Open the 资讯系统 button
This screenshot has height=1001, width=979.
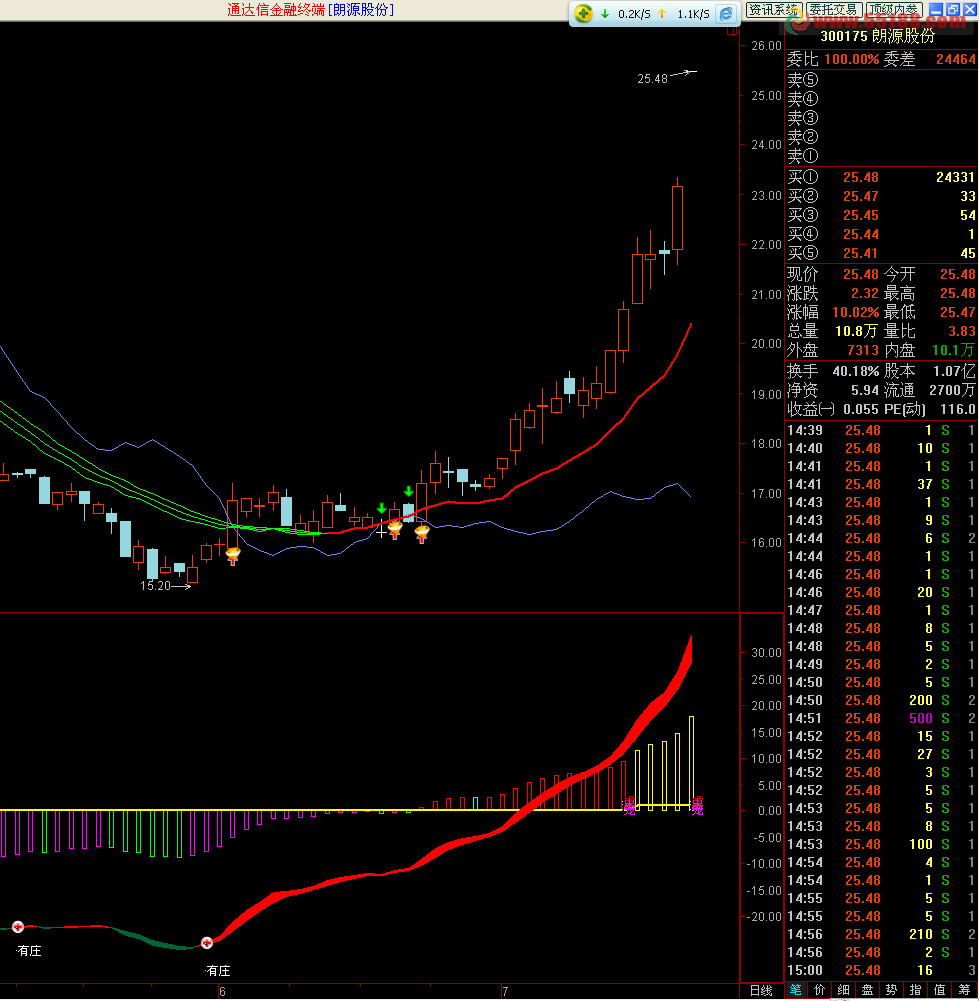point(773,10)
